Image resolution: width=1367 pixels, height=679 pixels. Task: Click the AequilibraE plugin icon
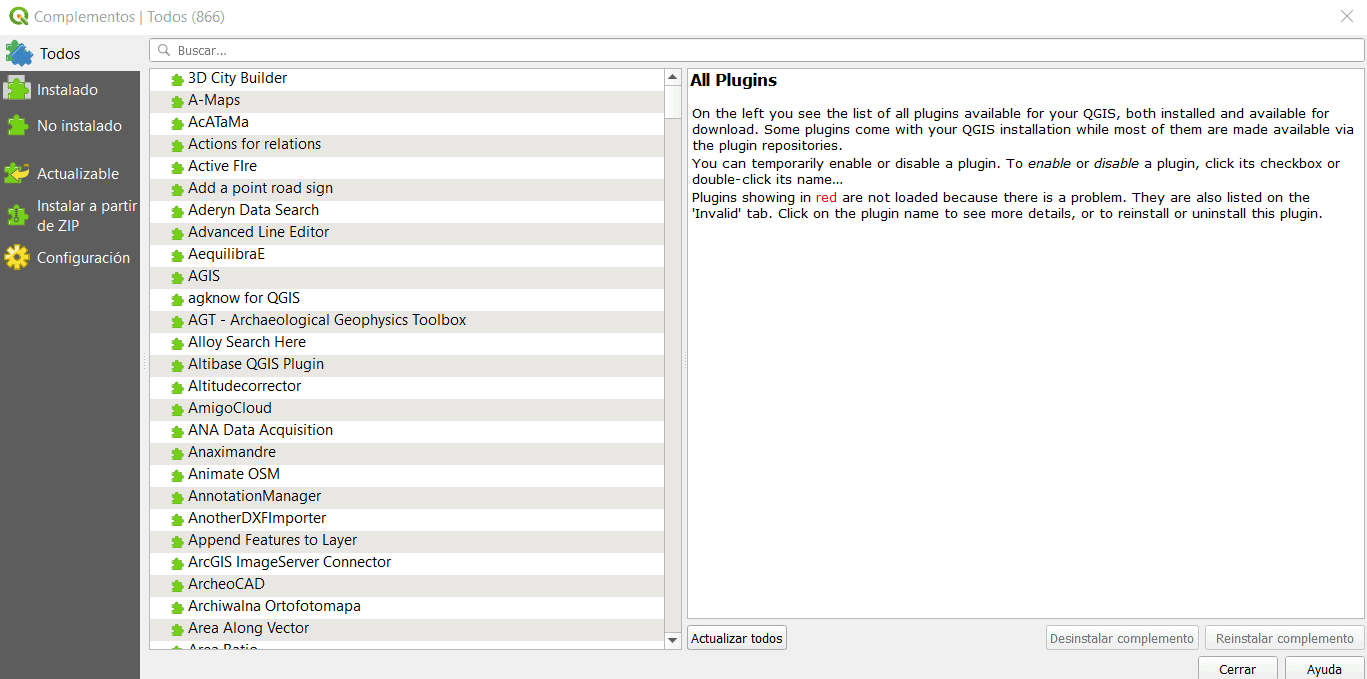(x=177, y=255)
